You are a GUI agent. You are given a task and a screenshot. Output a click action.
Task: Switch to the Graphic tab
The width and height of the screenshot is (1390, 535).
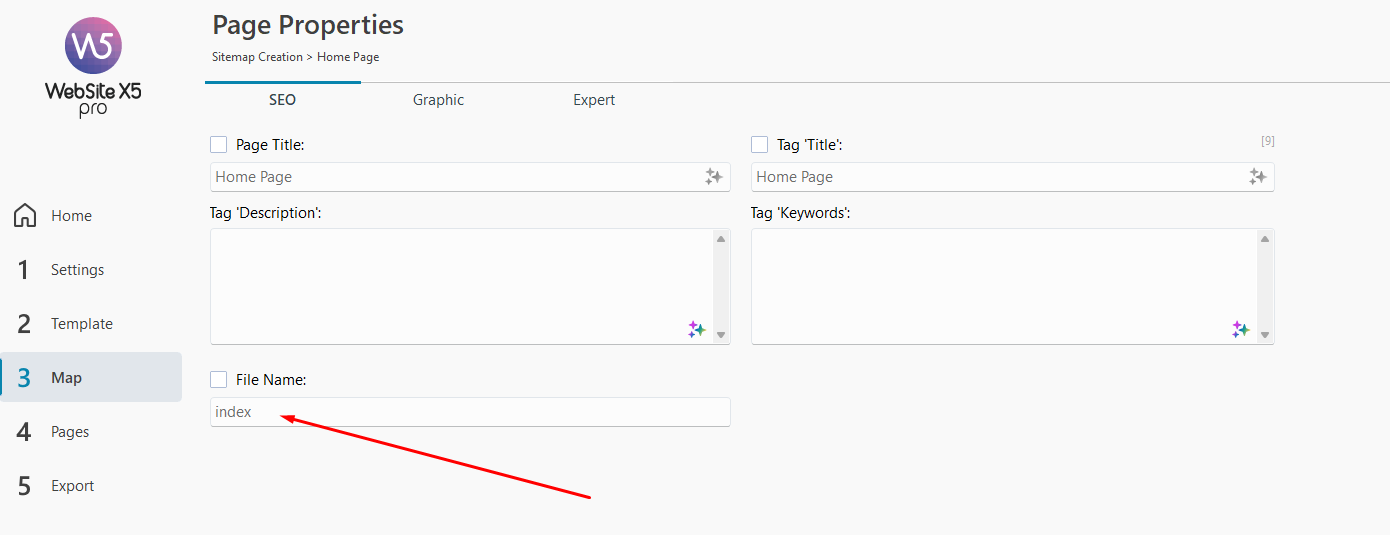click(x=438, y=100)
